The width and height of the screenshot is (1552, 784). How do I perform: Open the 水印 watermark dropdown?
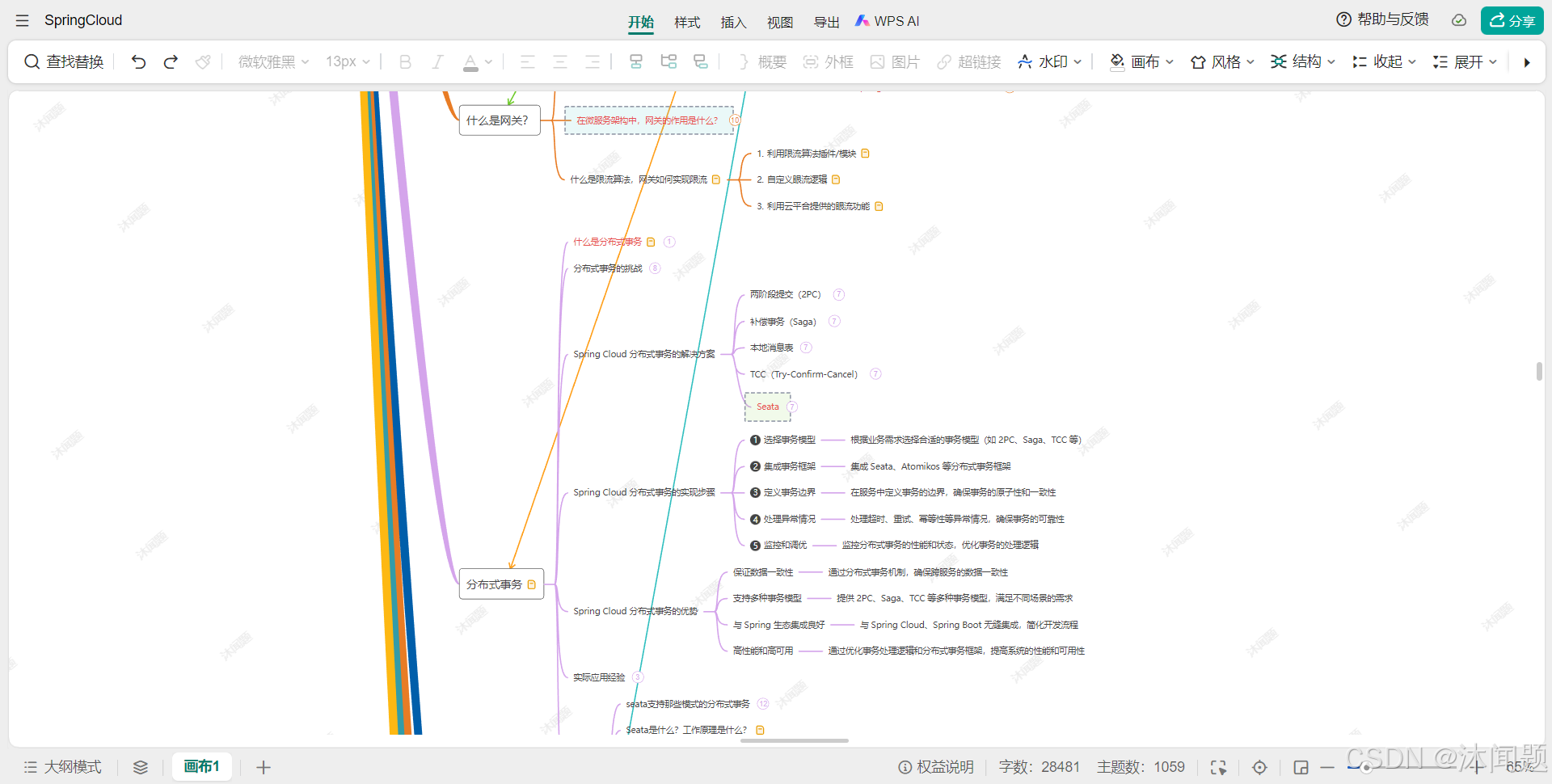[1049, 62]
